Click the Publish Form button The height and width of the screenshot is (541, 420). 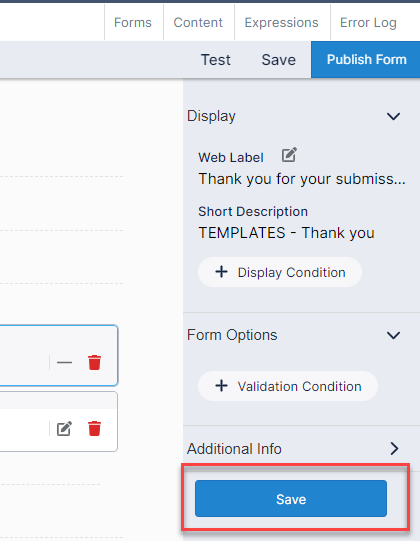click(366, 59)
